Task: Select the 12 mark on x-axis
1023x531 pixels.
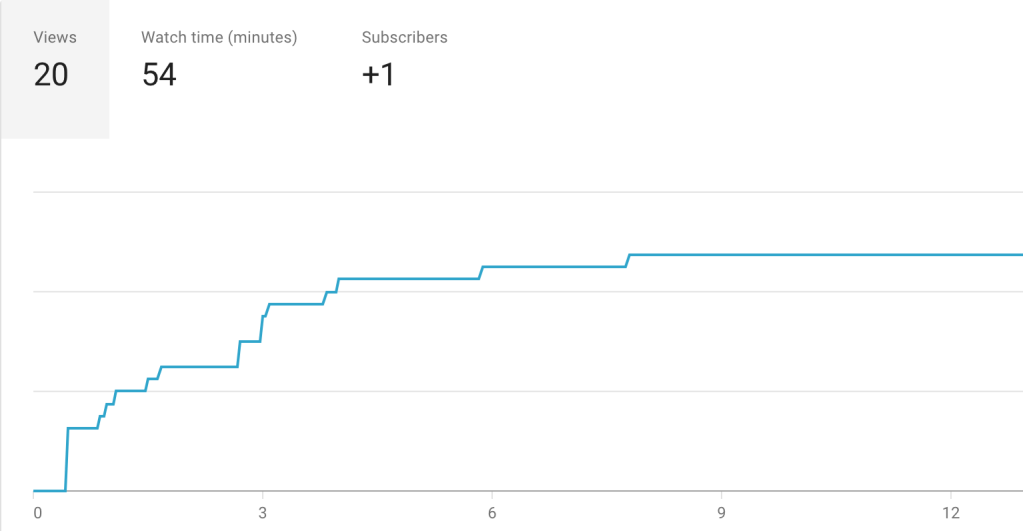Action: [950, 513]
